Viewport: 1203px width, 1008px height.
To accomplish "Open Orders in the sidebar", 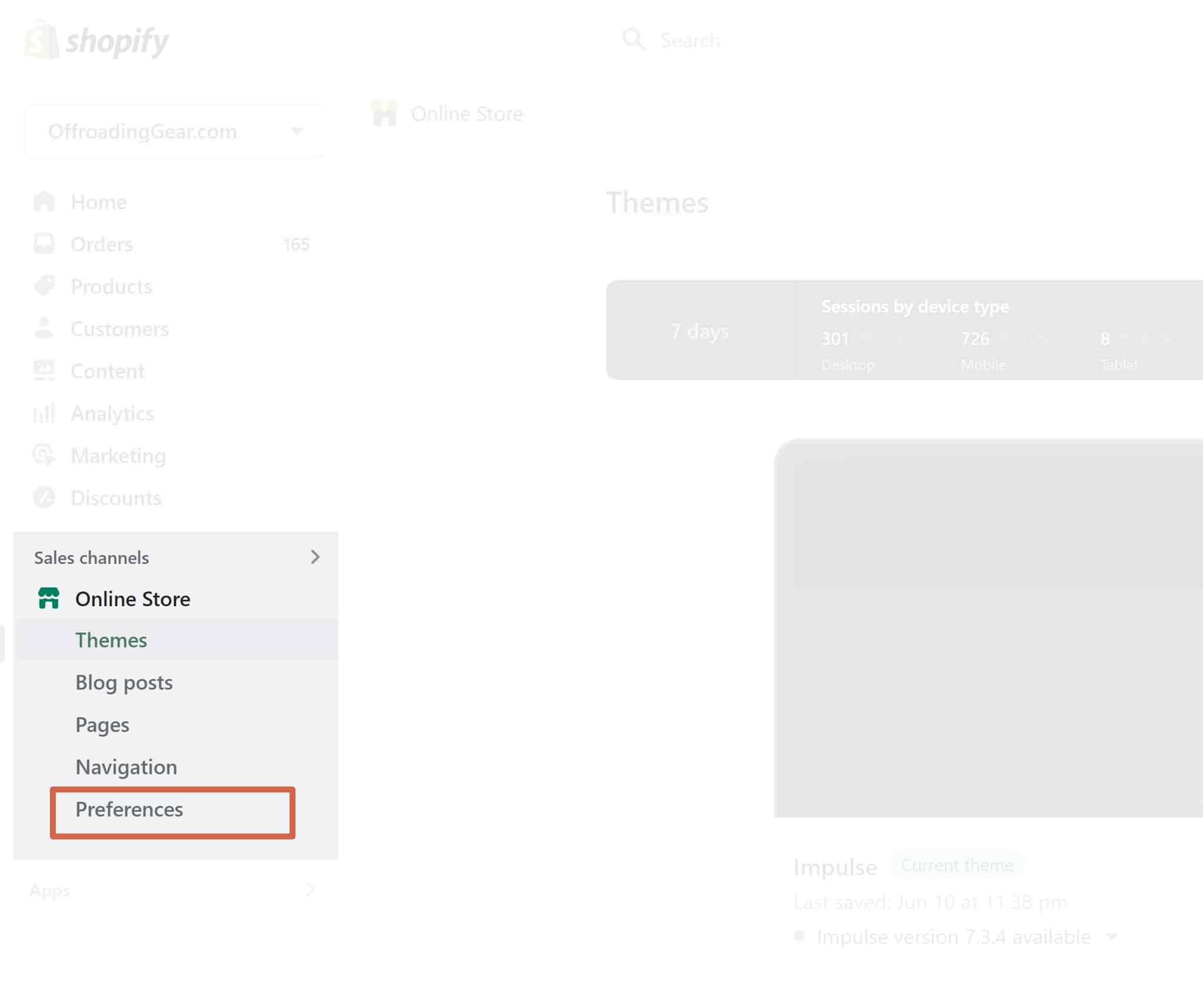I will tap(102, 244).
